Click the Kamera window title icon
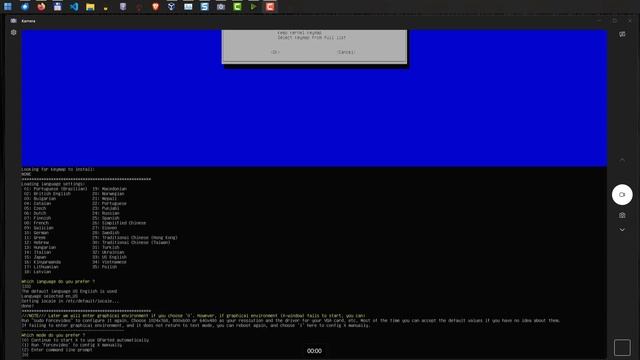Viewport: 640px width, 360px height. coord(13,21)
